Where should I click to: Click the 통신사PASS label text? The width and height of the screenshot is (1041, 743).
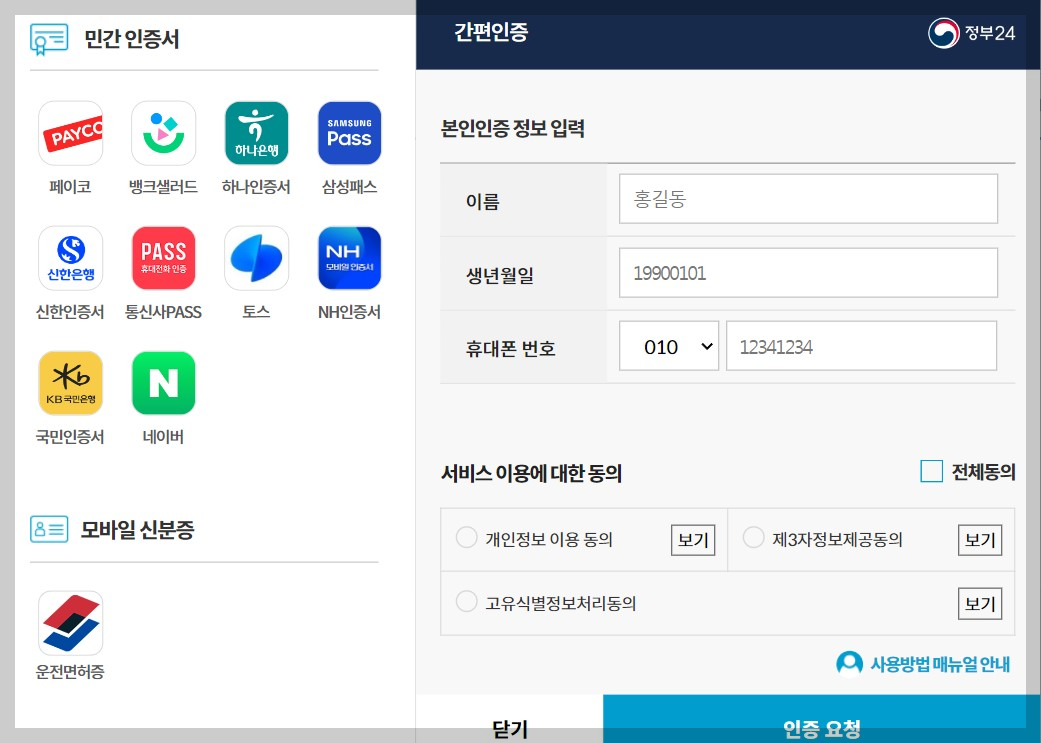click(x=163, y=311)
